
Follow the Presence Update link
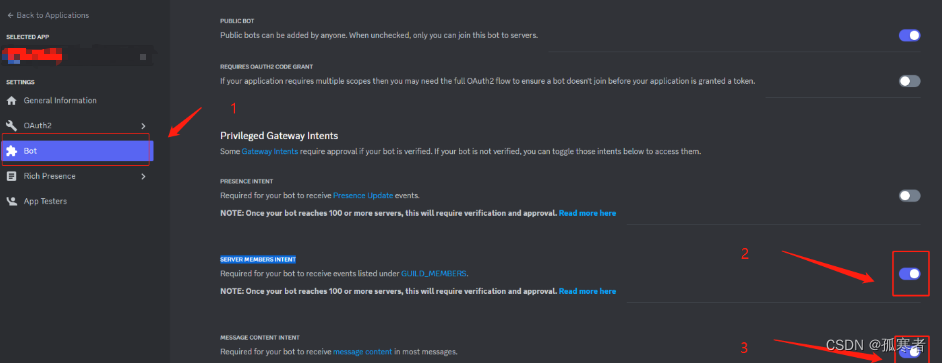(363, 195)
